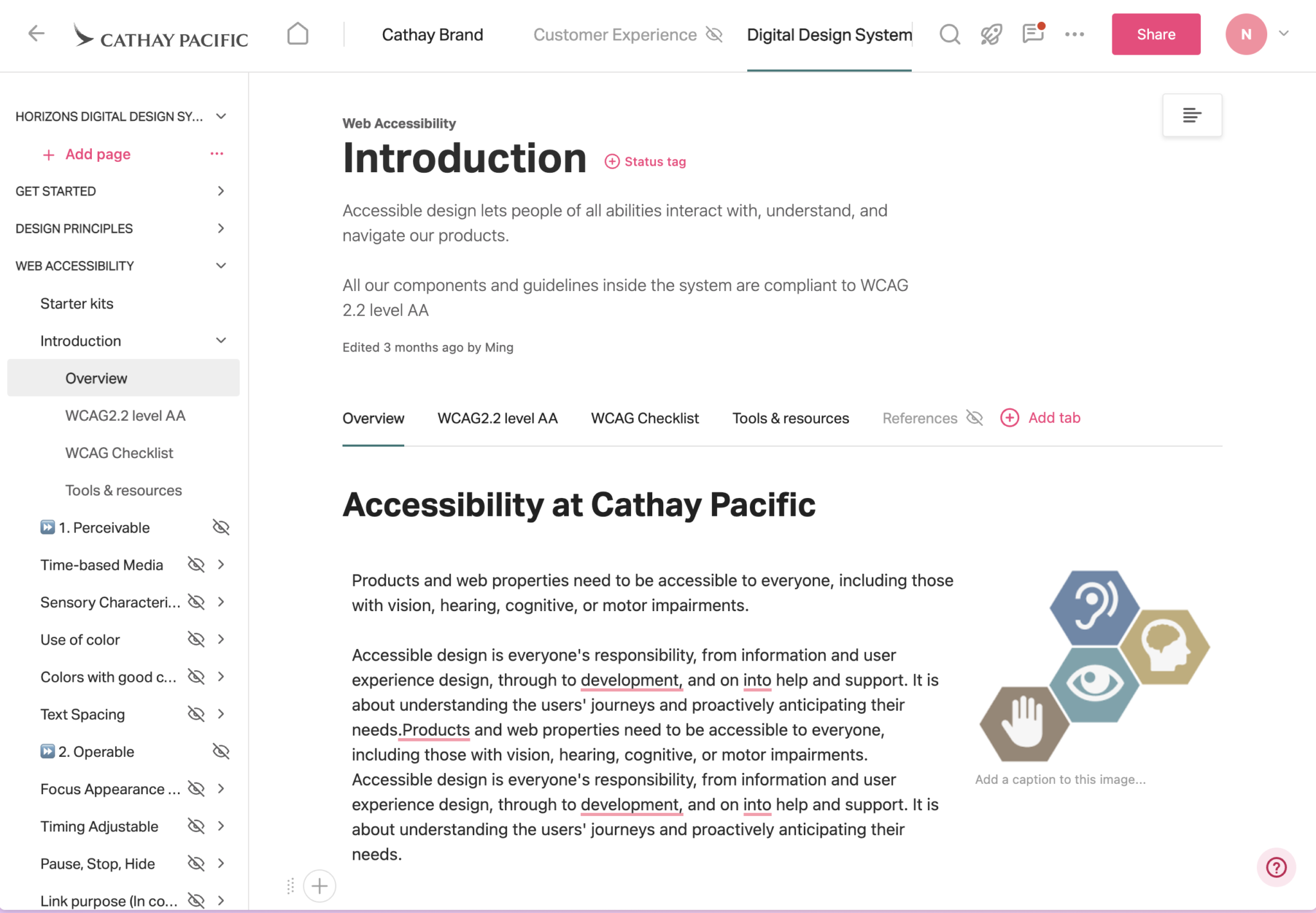Toggle visibility of Time-based Media page
1316x913 pixels.
pyautogui.click(x=196, y=565)
